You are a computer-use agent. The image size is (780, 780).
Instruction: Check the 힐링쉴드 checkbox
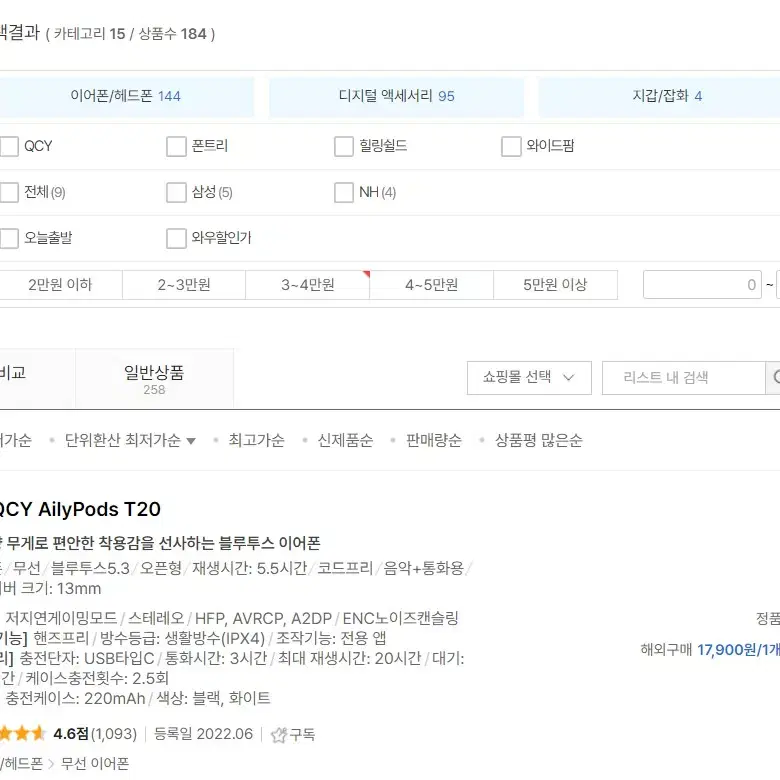pyautogui.click(x=344, y=146)
